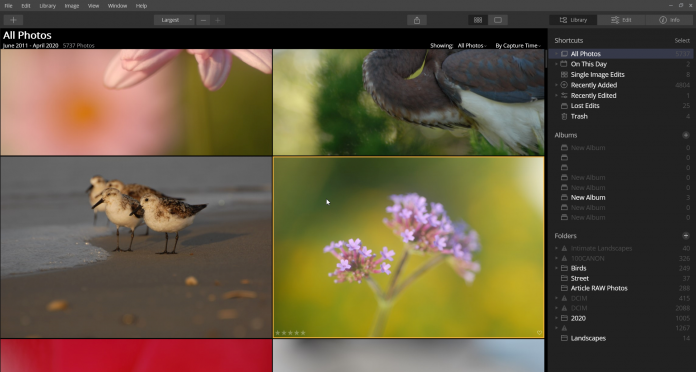696x372 pixels.
Task: Click the On This Day calendar icon
Action: click(x=564, y=64)
